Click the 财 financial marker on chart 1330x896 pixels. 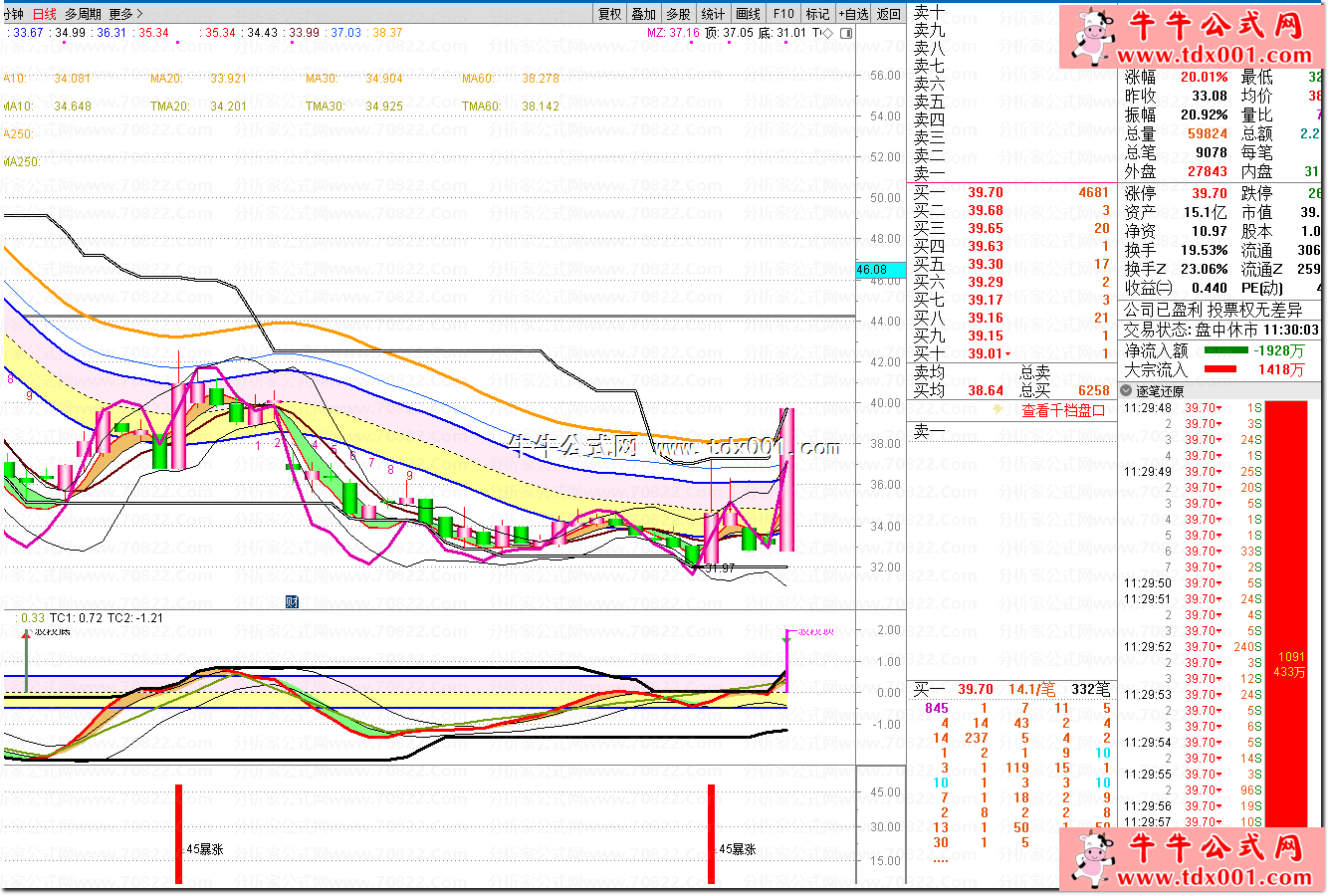click(292, 601)
